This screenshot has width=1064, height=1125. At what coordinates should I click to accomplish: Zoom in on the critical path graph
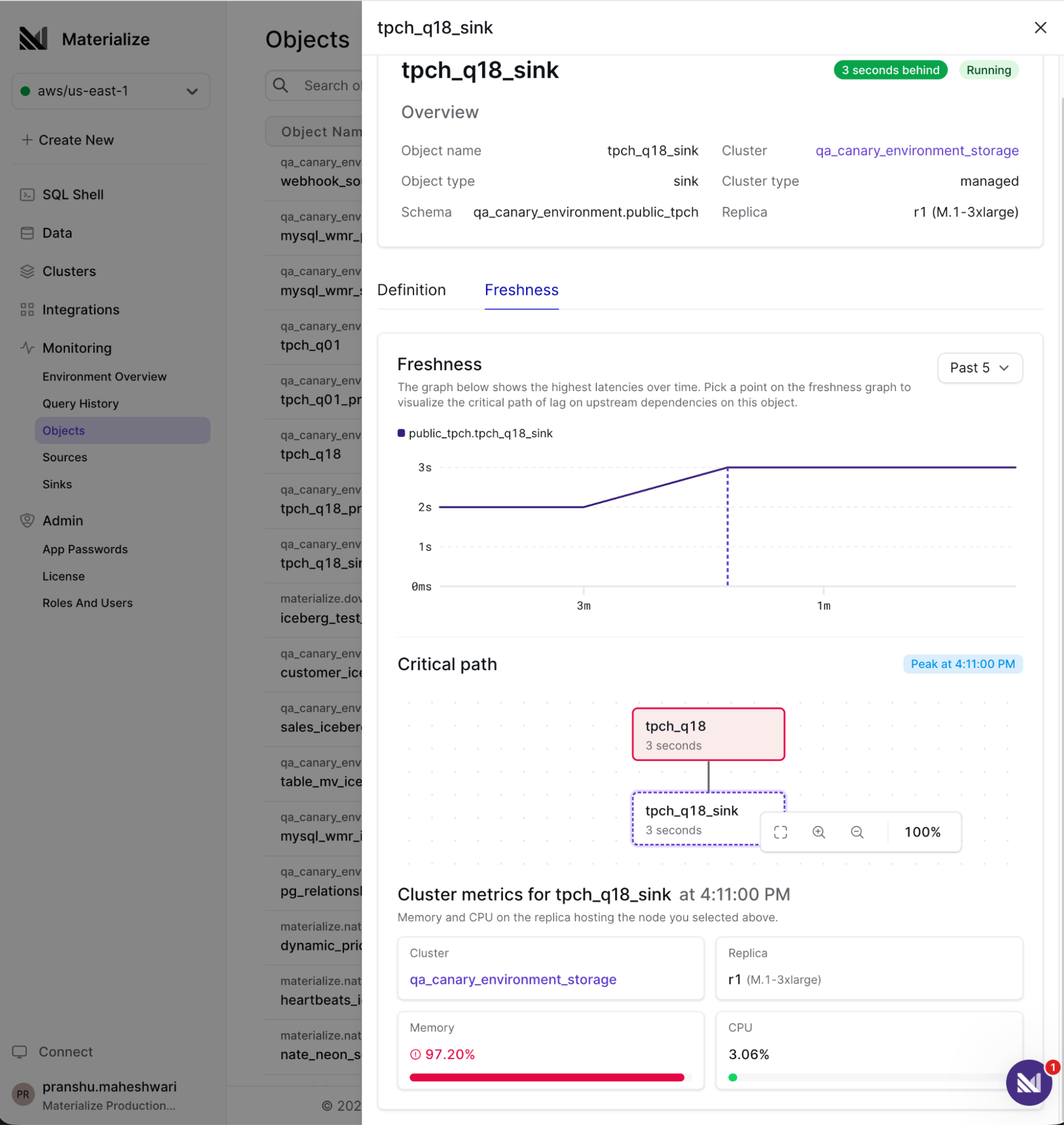coord(819,832)
